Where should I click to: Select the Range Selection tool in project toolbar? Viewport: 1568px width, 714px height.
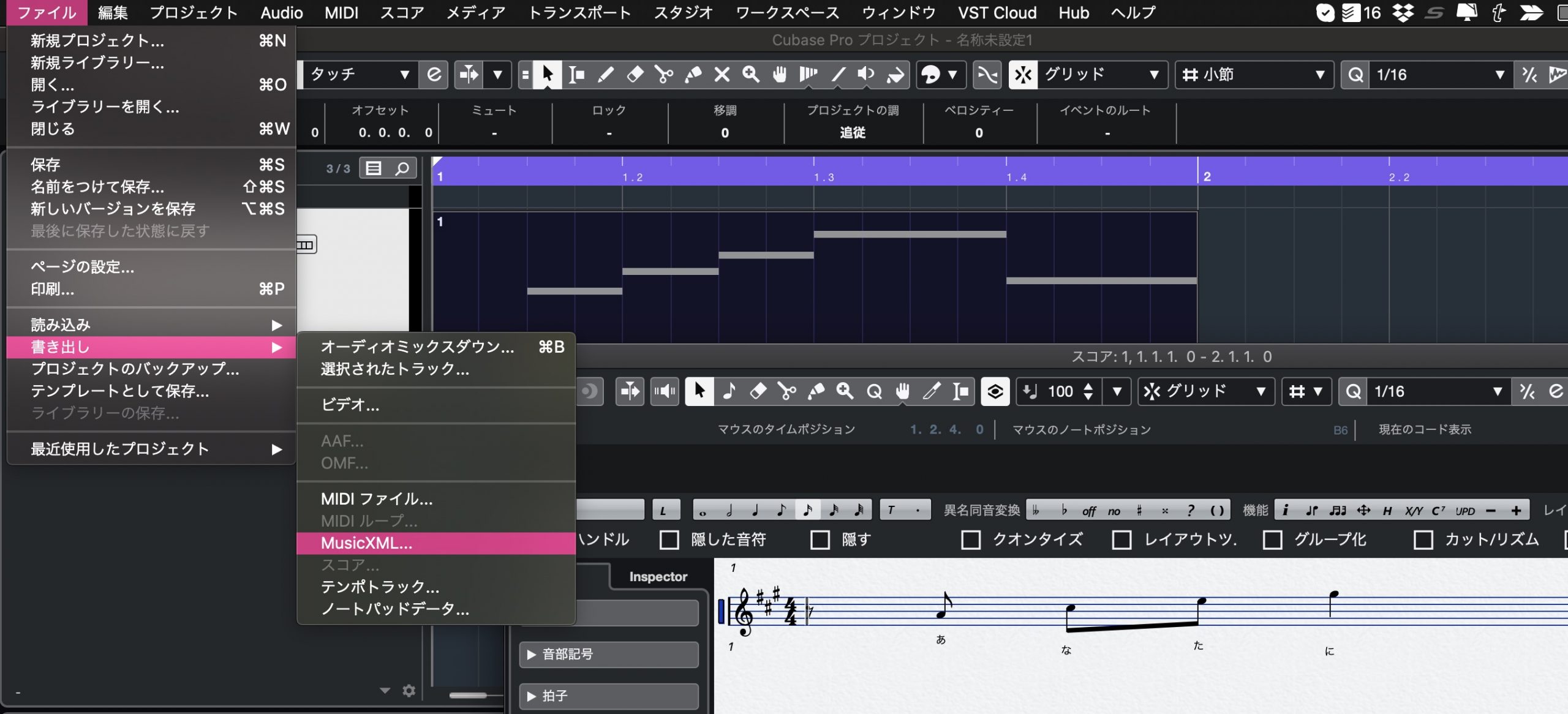click(x=576, y=75)
